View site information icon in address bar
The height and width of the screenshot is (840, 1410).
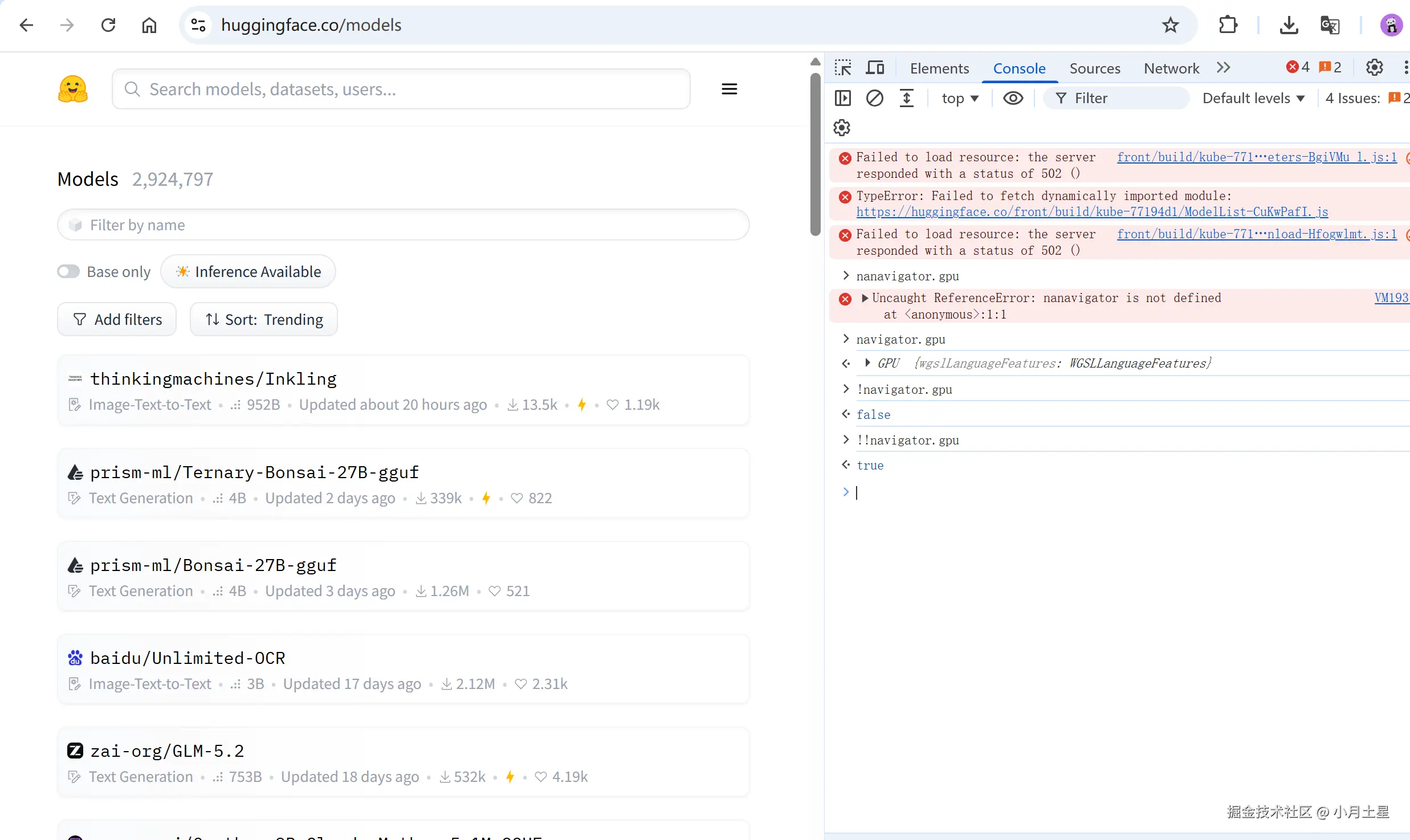pos(198,25)
